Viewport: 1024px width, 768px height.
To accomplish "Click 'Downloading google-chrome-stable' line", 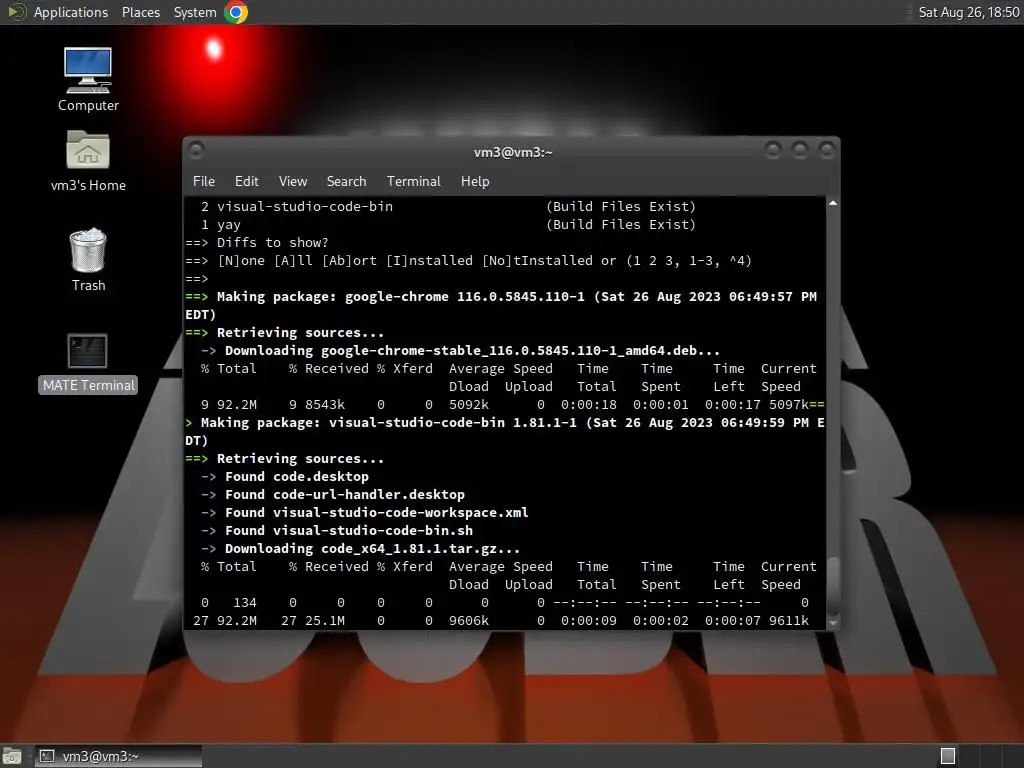I will 460,351.
